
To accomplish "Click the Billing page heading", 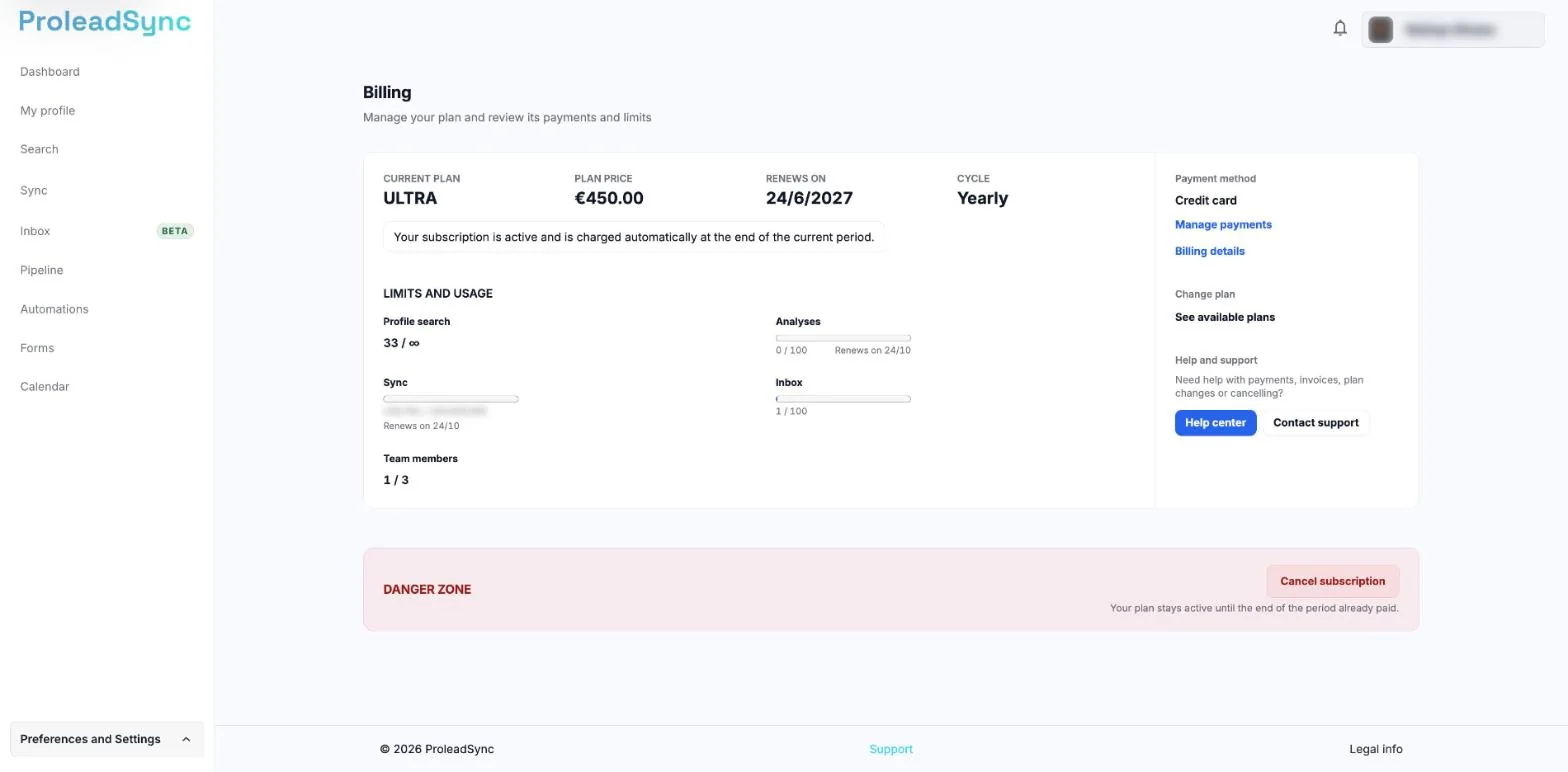I will pyautogui.click(x=387, y=92).
